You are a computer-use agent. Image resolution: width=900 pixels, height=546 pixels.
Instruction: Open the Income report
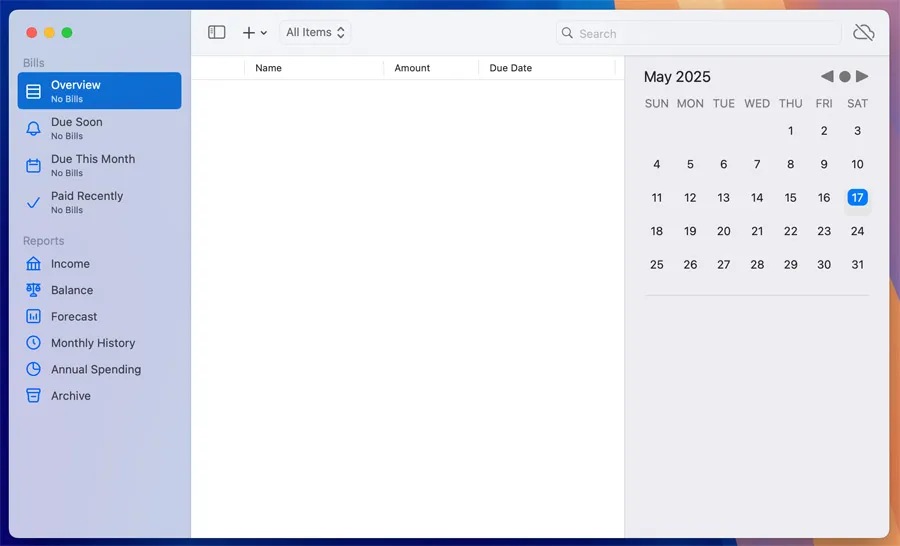point(70,264)
